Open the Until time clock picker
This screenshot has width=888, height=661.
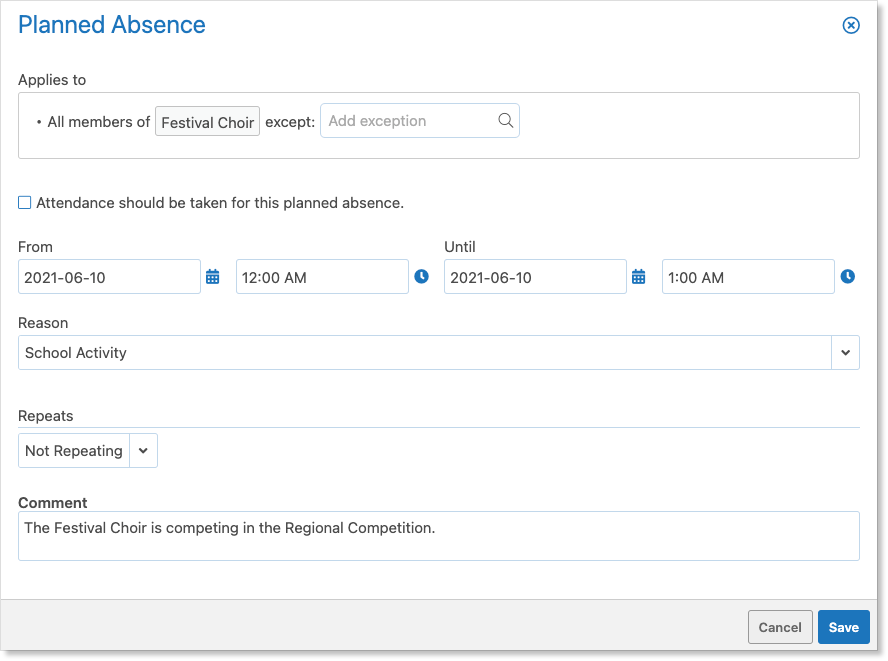[x=847, y=276]
